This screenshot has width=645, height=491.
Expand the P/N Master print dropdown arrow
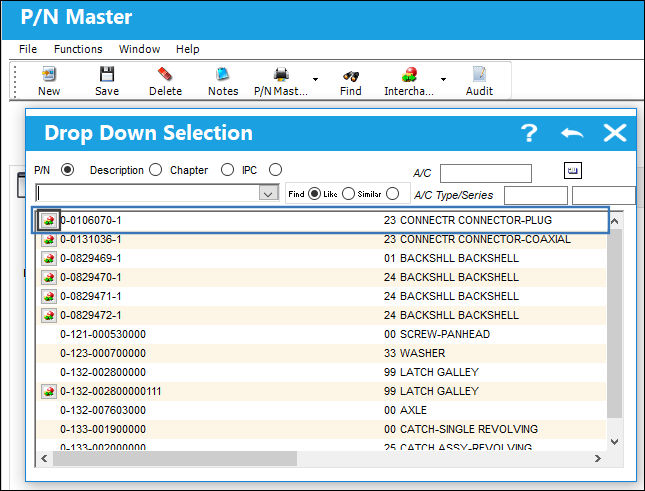coord(316,79)
